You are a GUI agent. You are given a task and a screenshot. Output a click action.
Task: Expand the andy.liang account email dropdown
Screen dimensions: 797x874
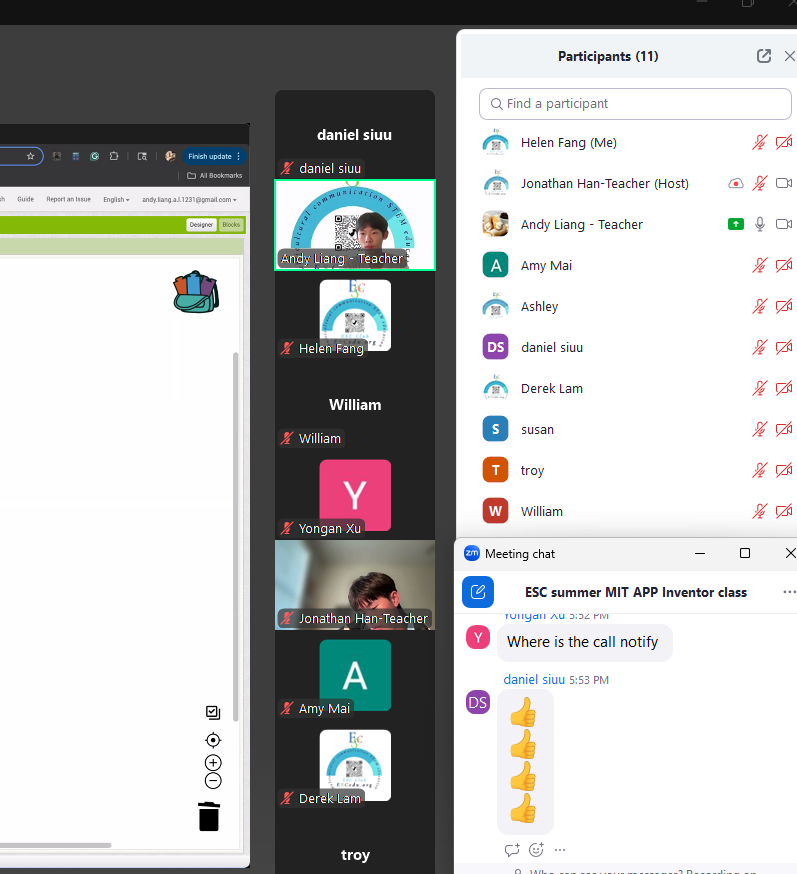pos(189,199)
